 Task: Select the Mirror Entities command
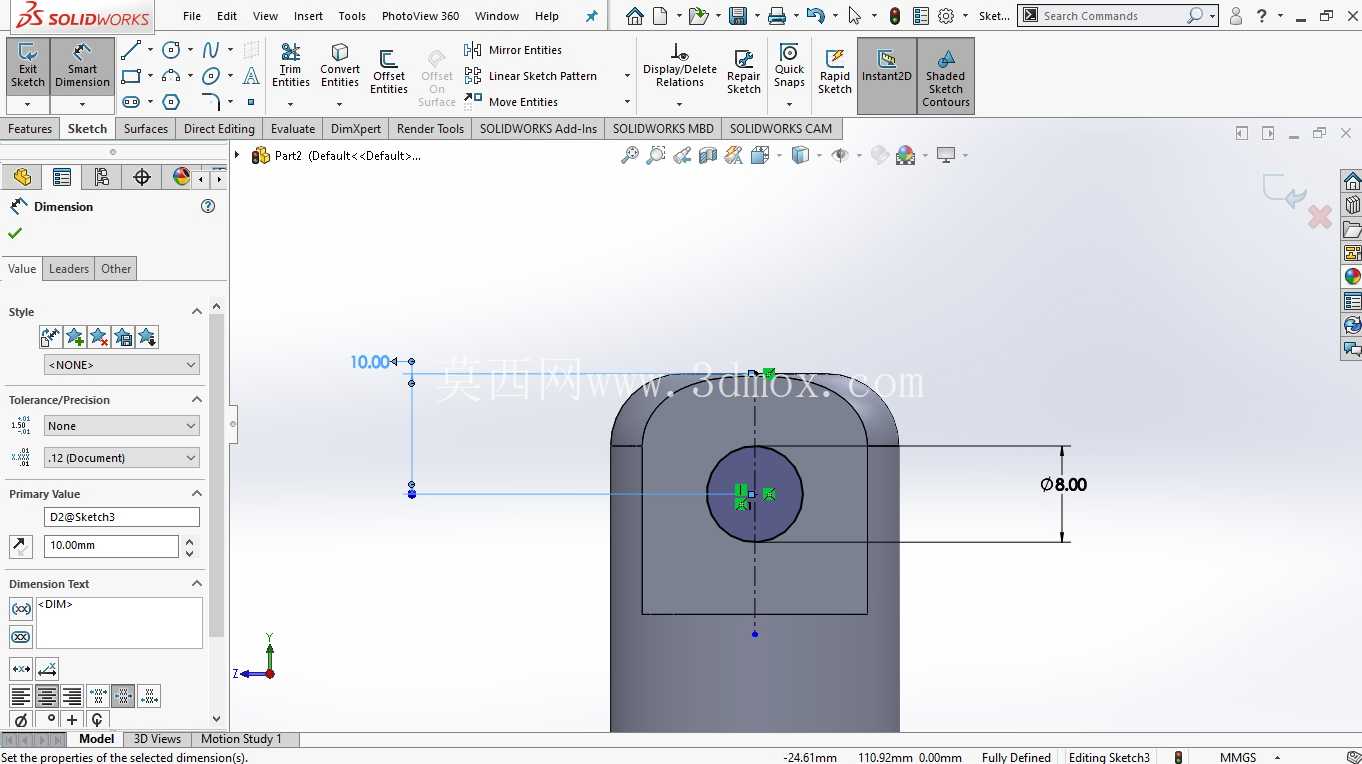coord(514,50)
